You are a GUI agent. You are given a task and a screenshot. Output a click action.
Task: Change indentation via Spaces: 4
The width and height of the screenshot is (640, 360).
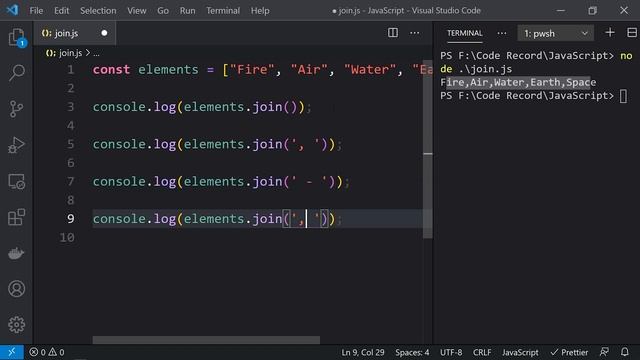[412, 352]
